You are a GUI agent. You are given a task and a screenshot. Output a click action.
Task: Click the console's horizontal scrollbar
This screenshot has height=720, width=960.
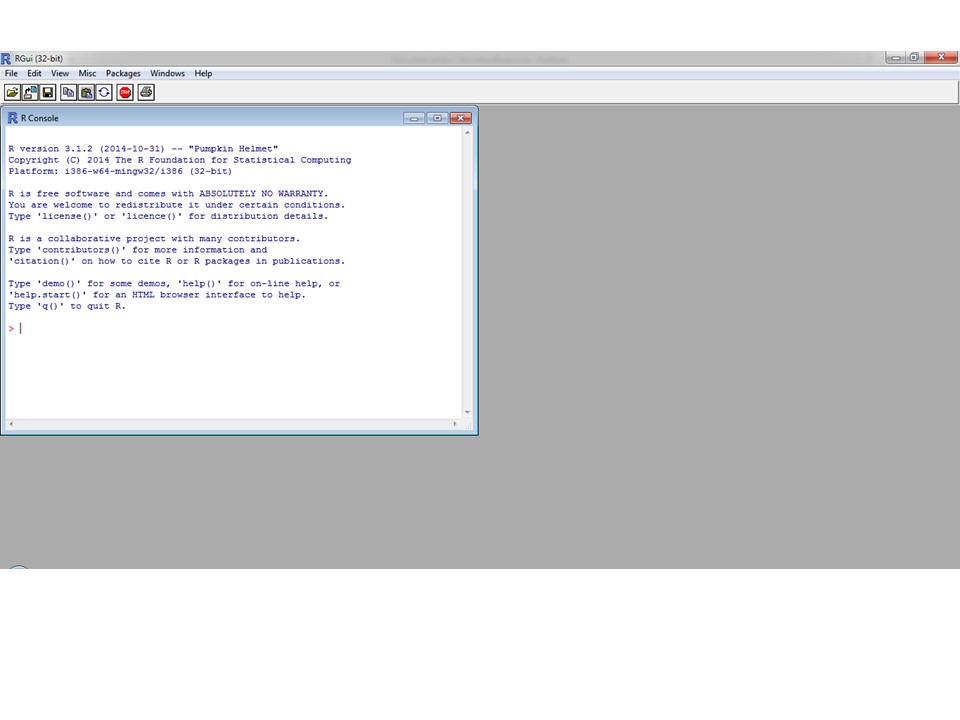(x=230, y=424)
